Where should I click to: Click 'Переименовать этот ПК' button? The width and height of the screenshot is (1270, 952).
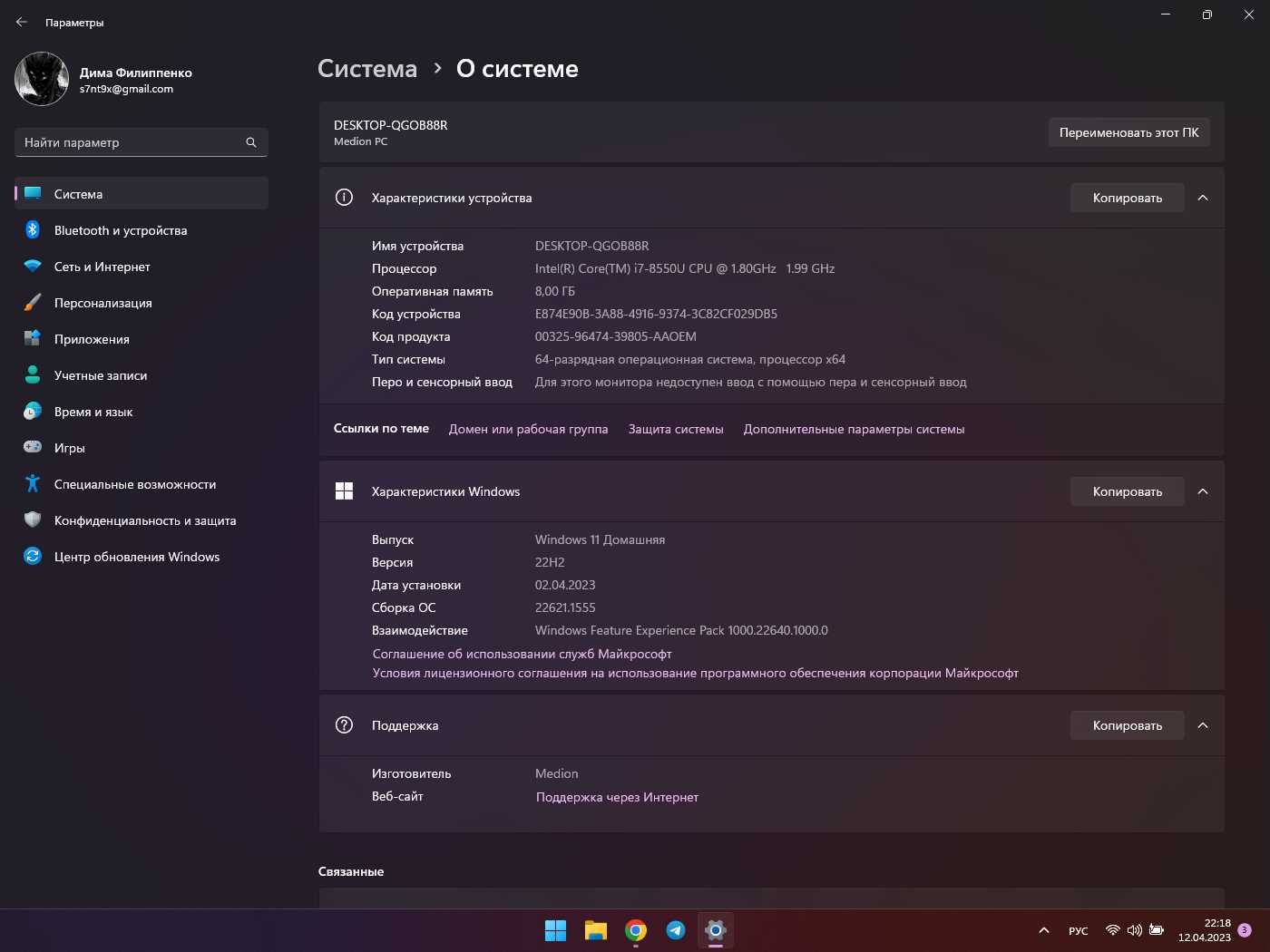tap(1128, 132)
